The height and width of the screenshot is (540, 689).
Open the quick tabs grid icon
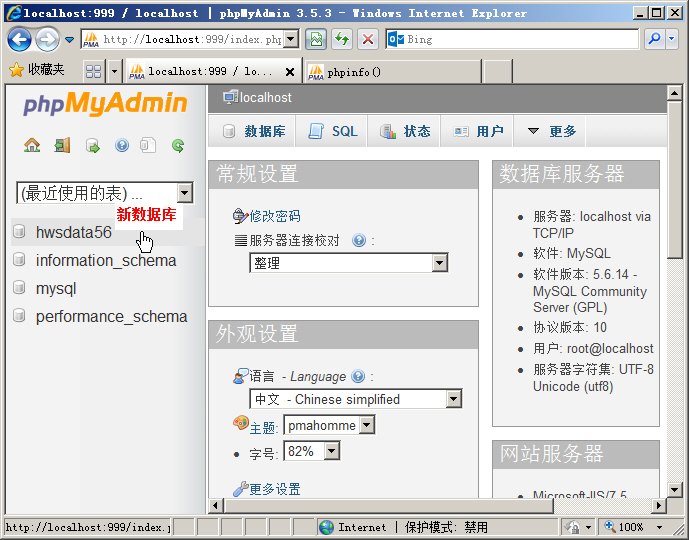click(x=94, y=71)
